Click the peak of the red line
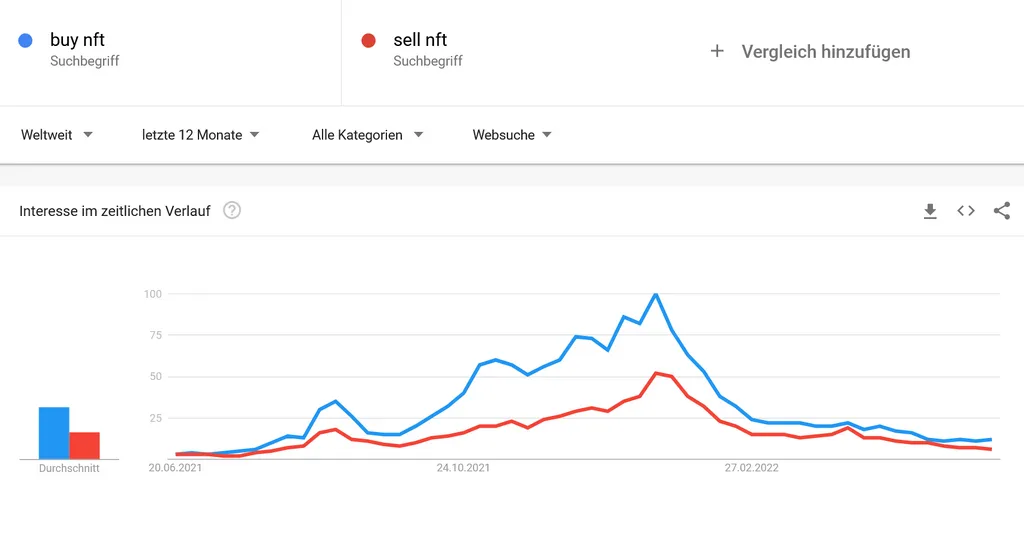 (656, 373)
